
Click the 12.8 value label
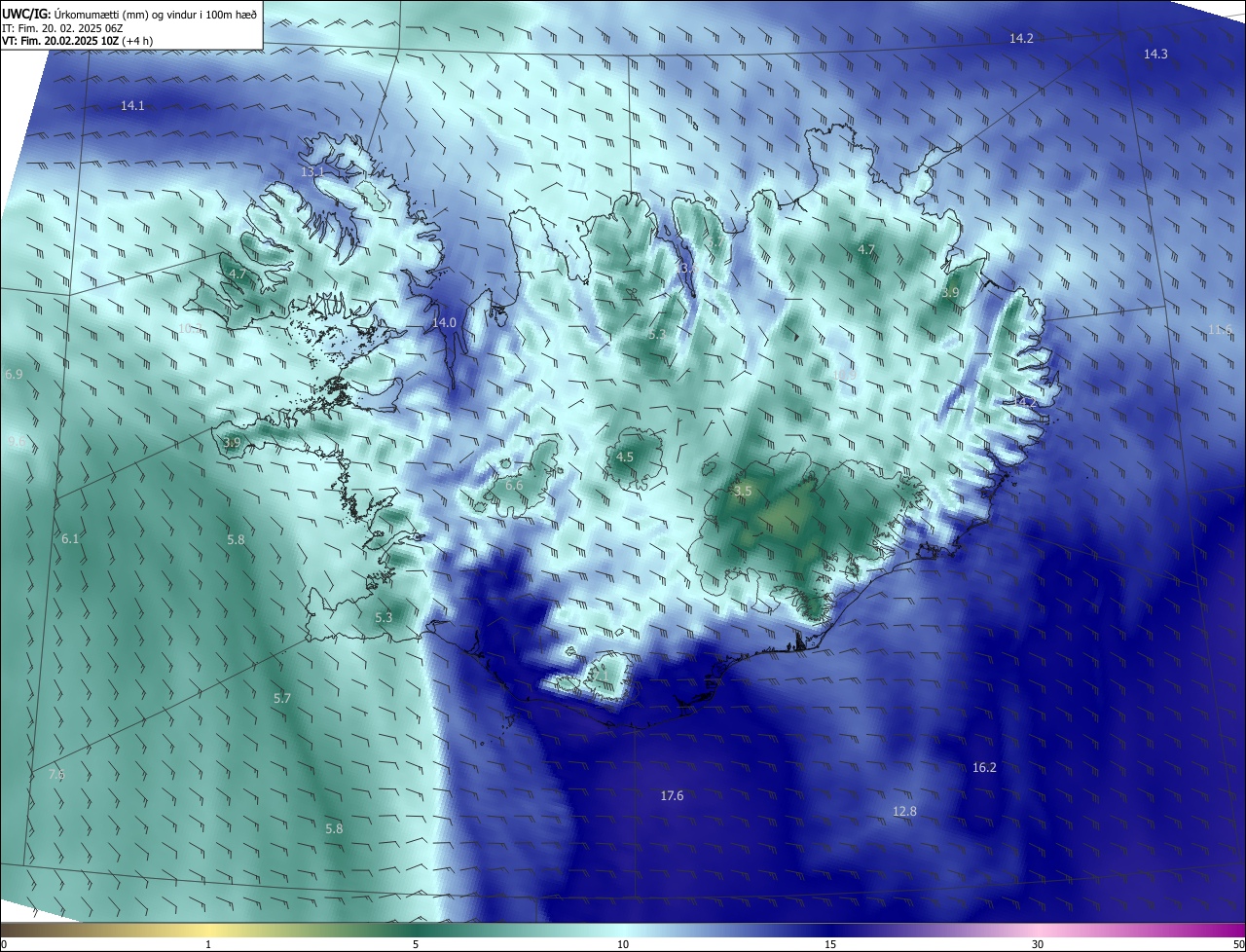[x=904, y=811]
